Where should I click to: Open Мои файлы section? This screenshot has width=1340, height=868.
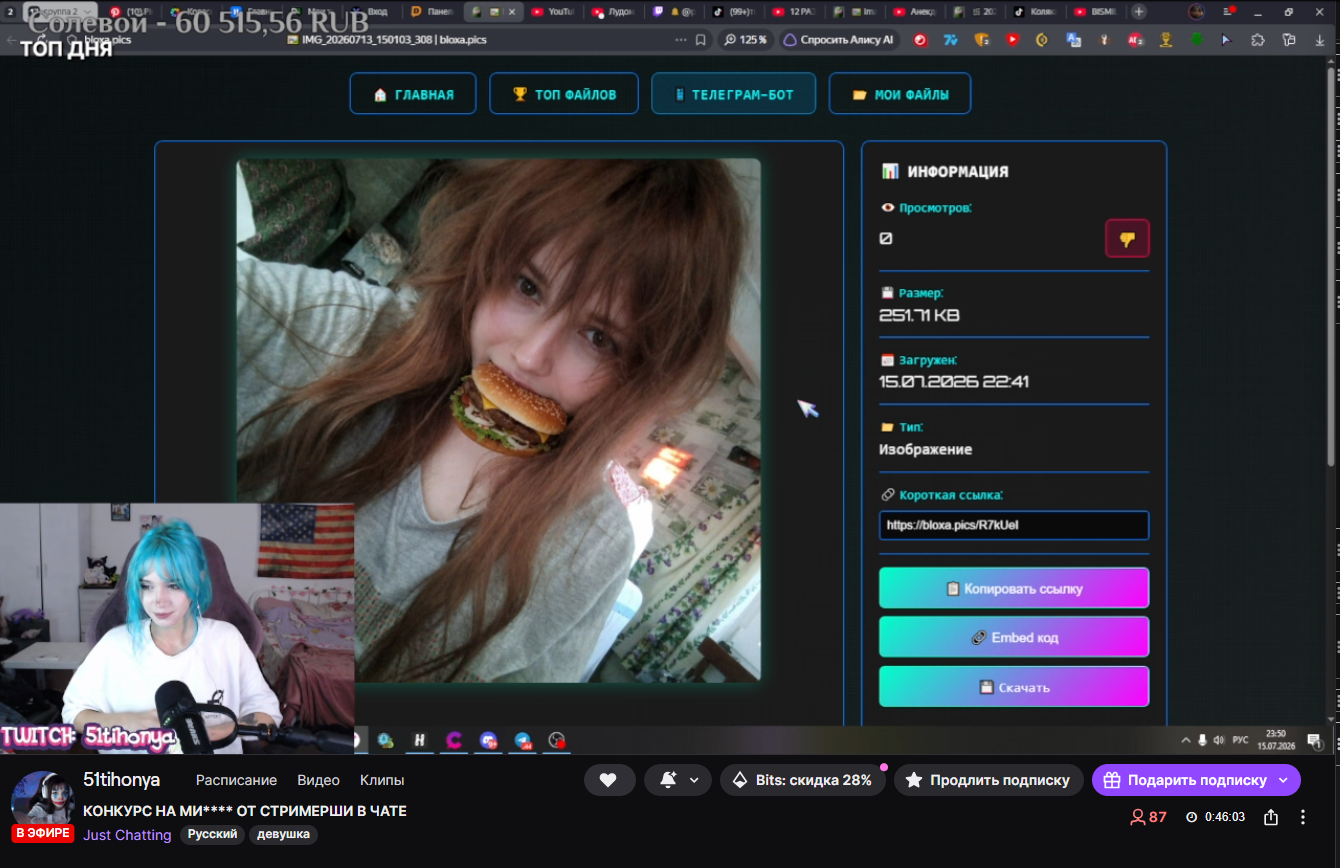click(900, 94)
